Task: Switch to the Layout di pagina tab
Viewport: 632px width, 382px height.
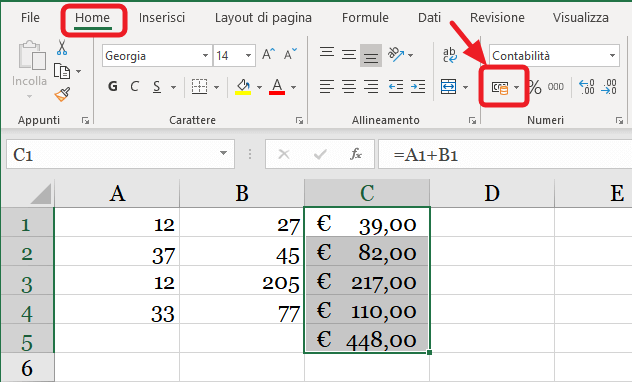Action: pos(263,18)
